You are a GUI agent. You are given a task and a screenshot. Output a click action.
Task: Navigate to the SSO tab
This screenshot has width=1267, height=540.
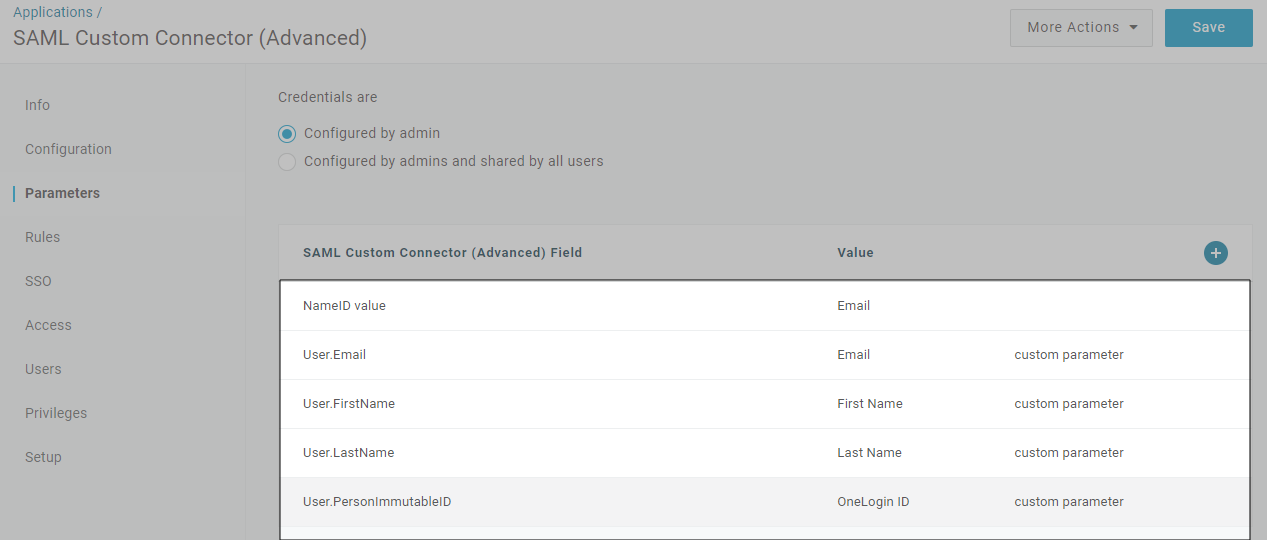38,281
